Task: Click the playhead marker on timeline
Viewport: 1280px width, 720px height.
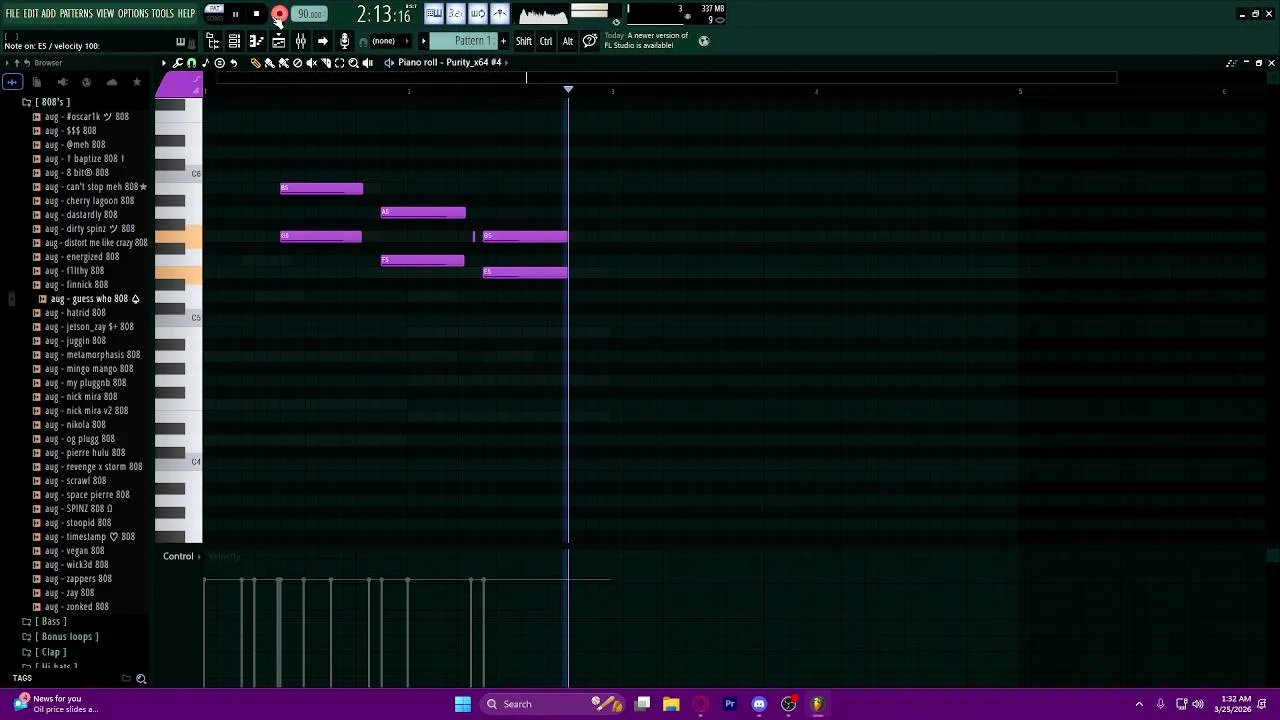Action: [x=568, y=90]
